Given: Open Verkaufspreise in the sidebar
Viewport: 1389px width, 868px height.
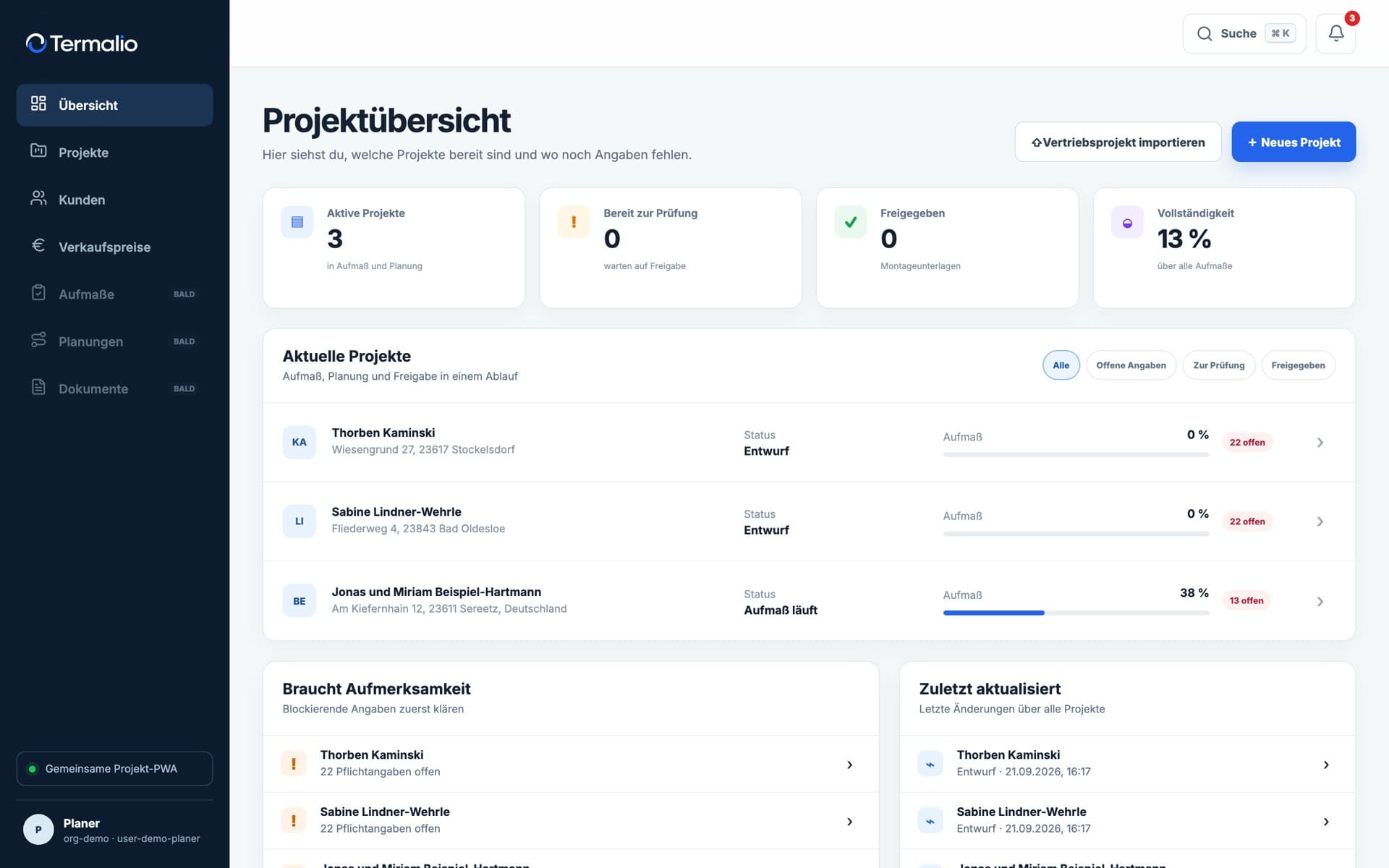Looking at the screenshot, I should point(114,247).
